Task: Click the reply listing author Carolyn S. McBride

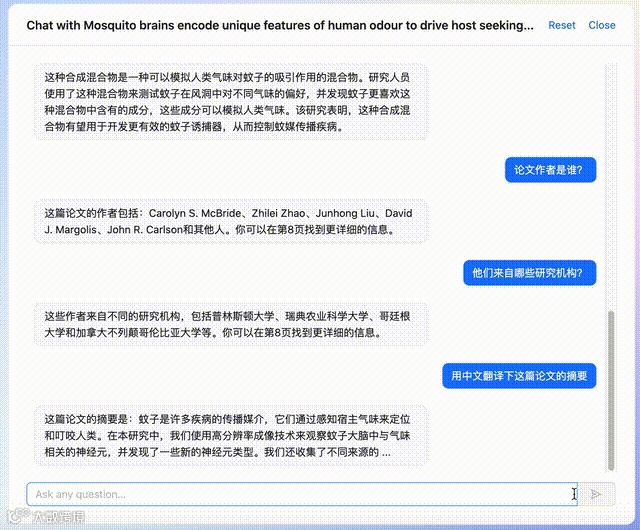Action: 231,222
